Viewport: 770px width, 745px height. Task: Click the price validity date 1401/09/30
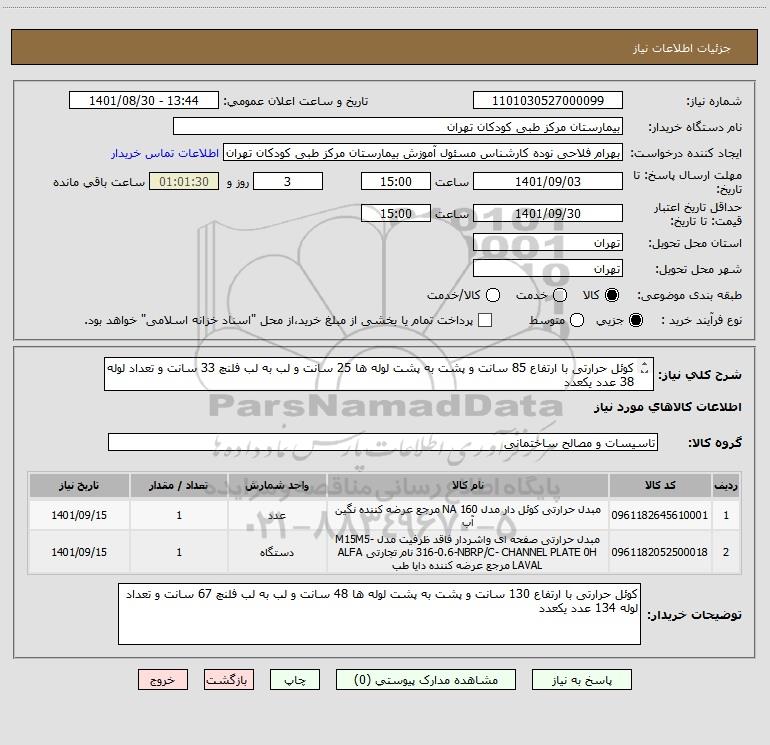tap(548, 213)
